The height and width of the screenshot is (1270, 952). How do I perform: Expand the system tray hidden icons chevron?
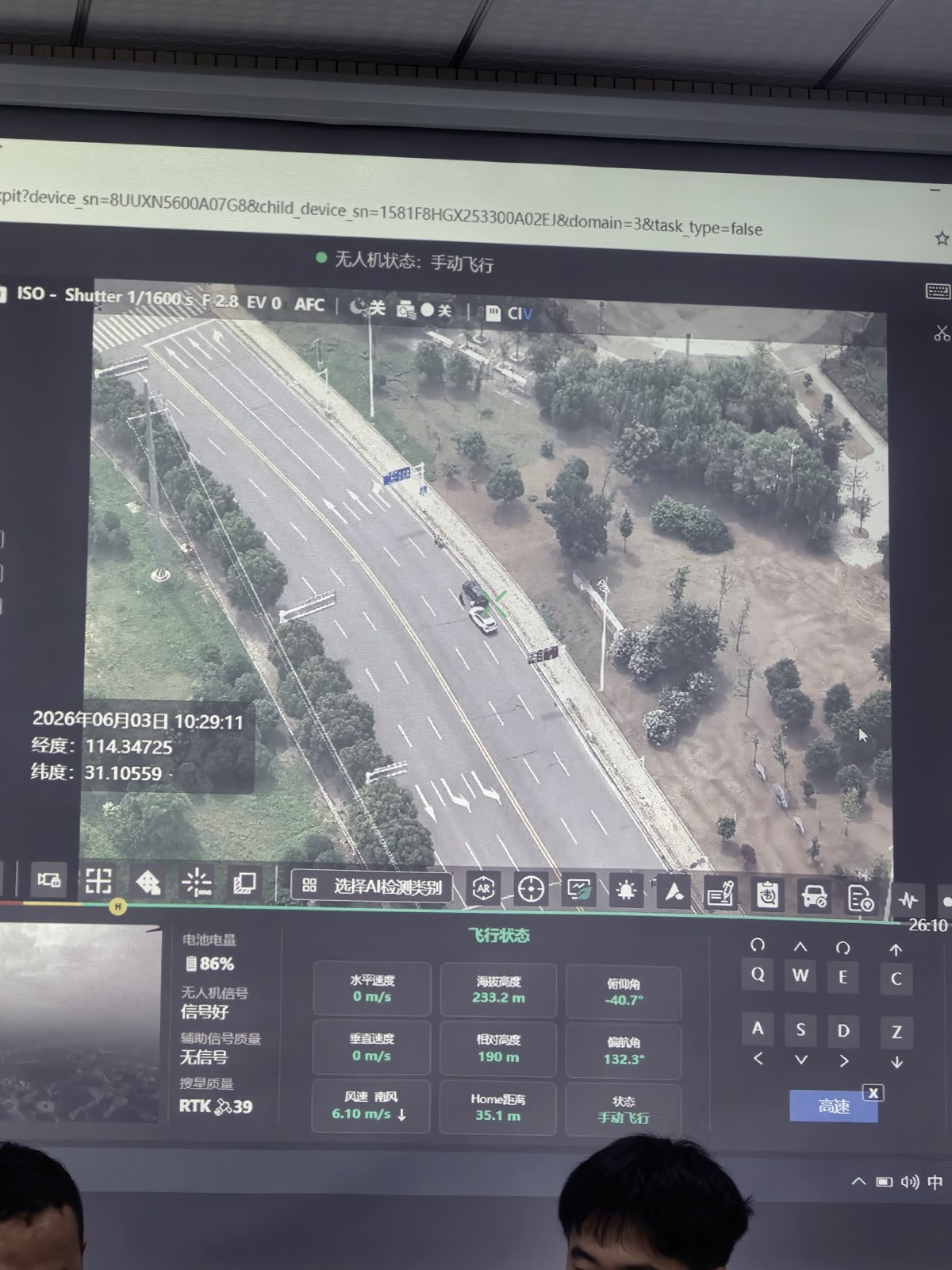tap(858, 1182)
